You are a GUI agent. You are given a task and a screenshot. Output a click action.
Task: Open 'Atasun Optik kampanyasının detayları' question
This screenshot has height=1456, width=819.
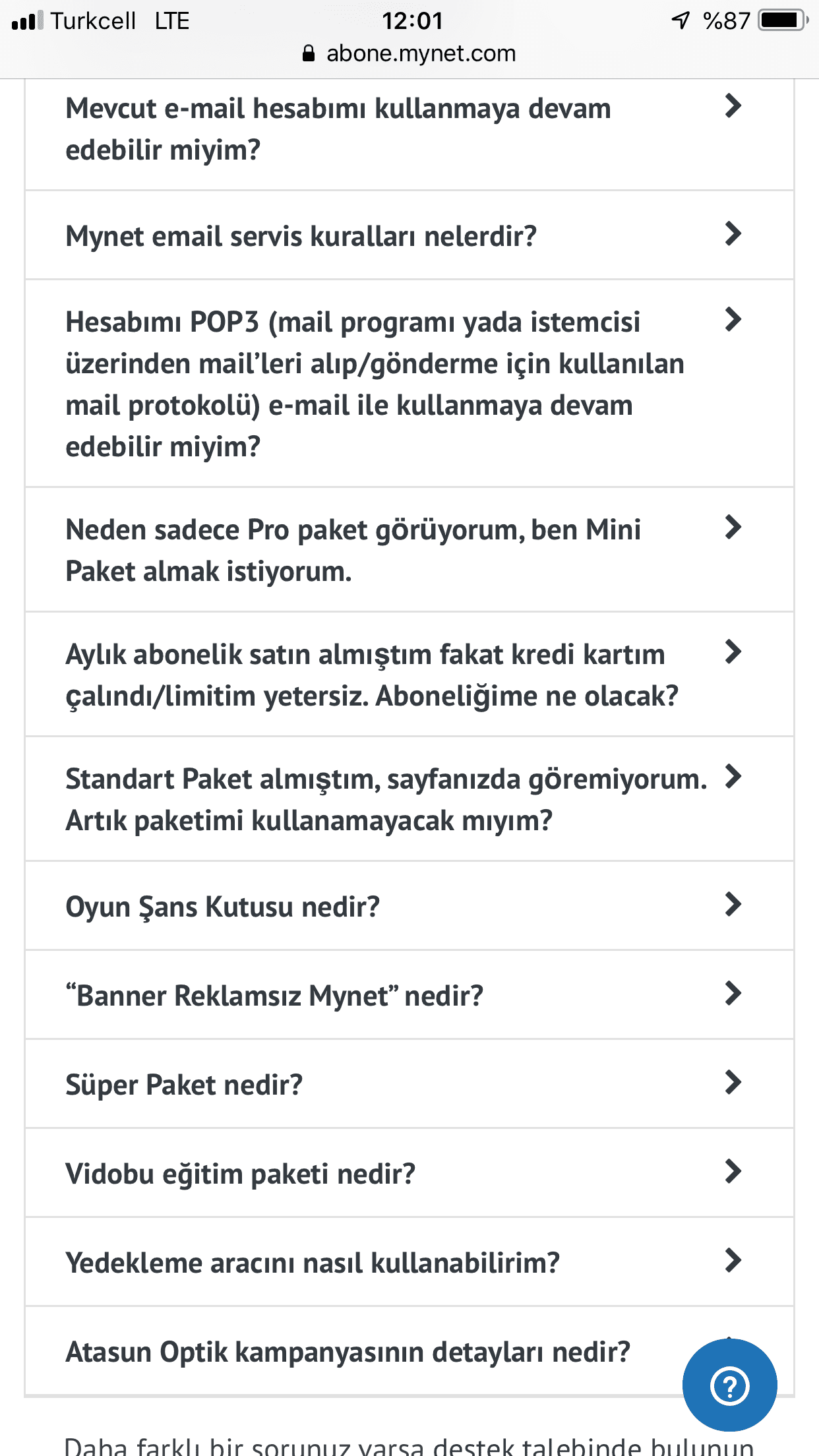pos(348,1352)
